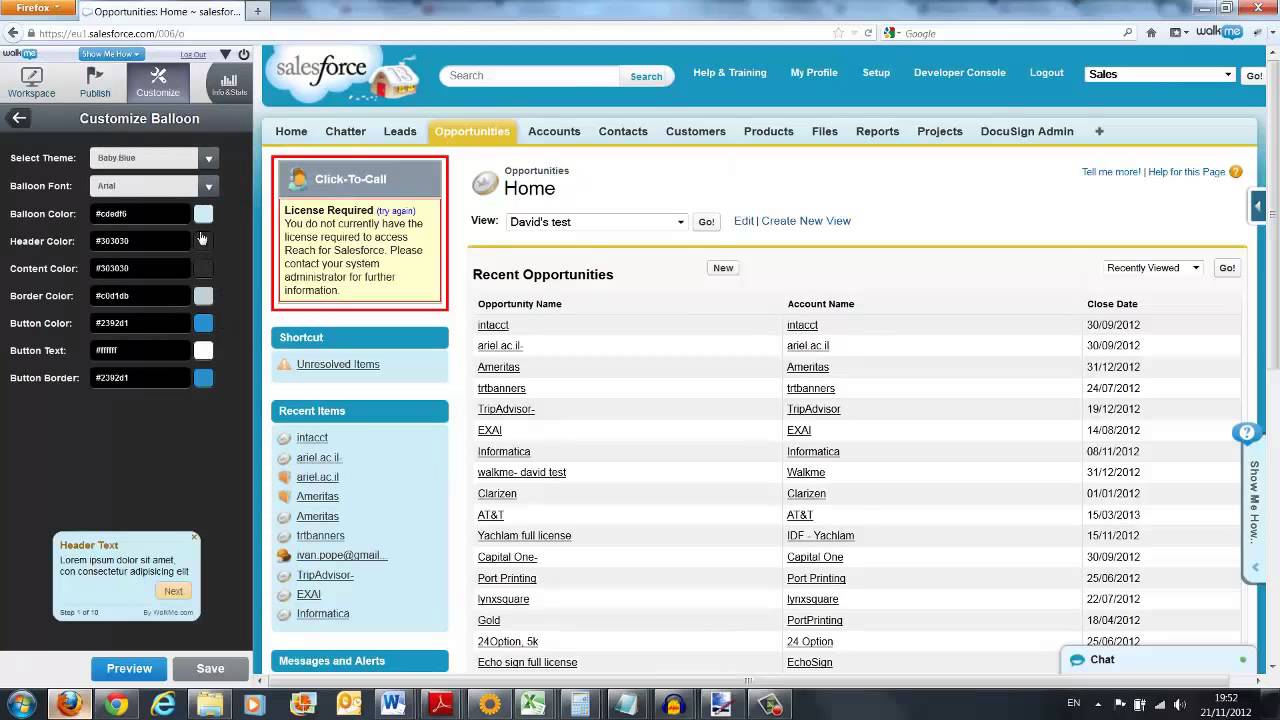Click Salesforce Search button
This screenshot has height=720, width=1280.
(646, 76)
